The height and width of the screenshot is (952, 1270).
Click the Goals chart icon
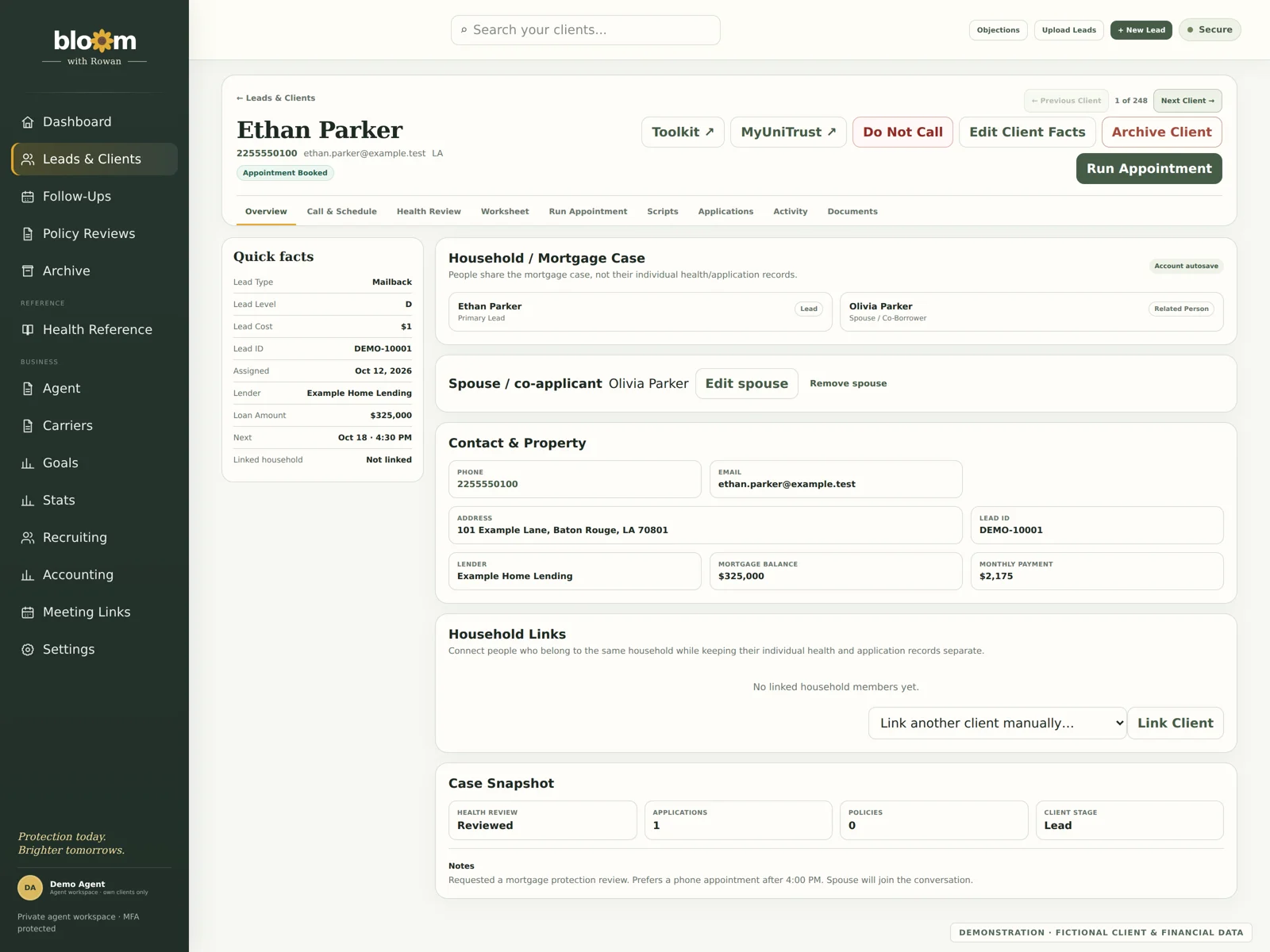(28, 463)
